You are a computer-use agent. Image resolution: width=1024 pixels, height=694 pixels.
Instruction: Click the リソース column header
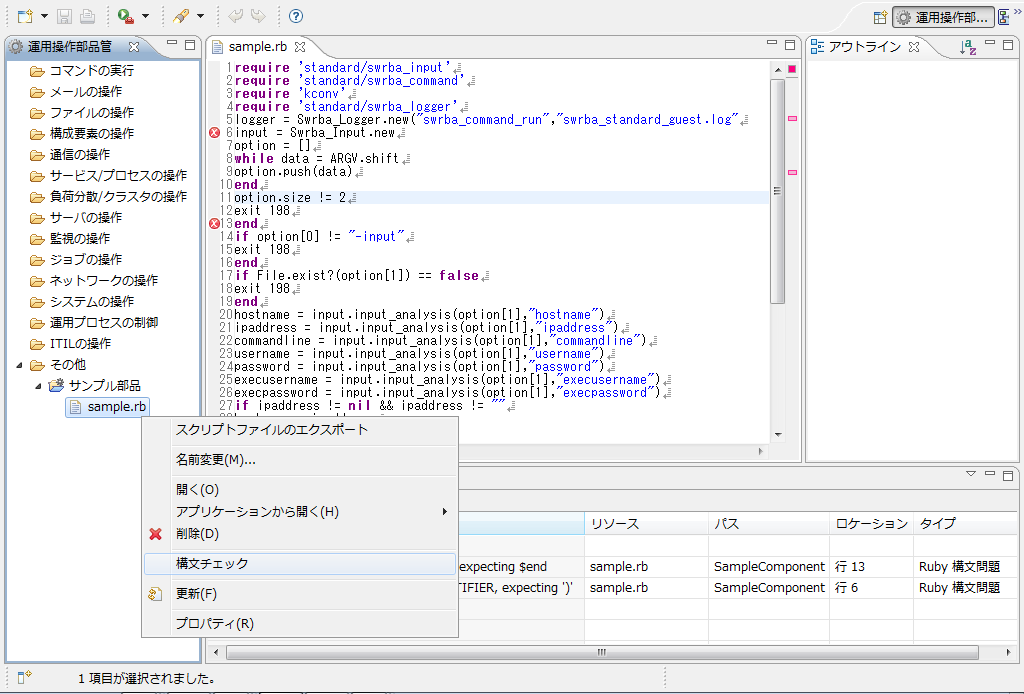(x=647, y=524)
